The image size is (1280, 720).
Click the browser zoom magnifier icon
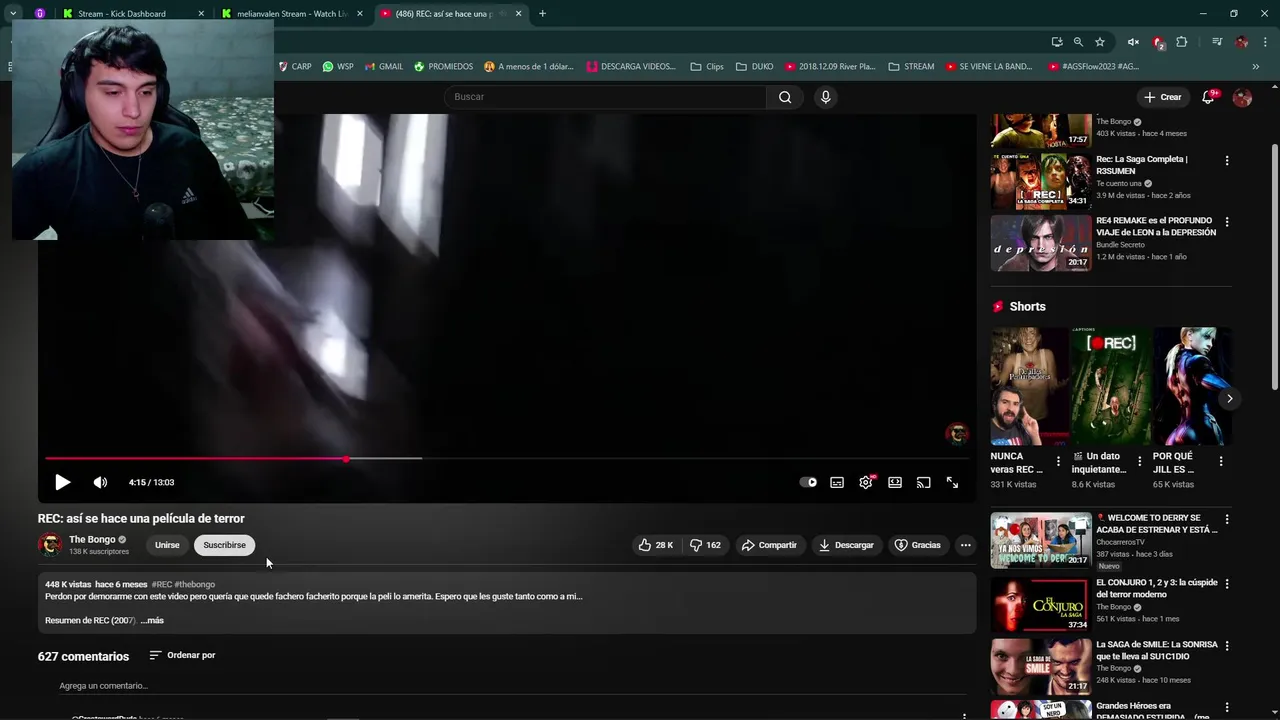pyautogui.click(x=1078, y=42)
